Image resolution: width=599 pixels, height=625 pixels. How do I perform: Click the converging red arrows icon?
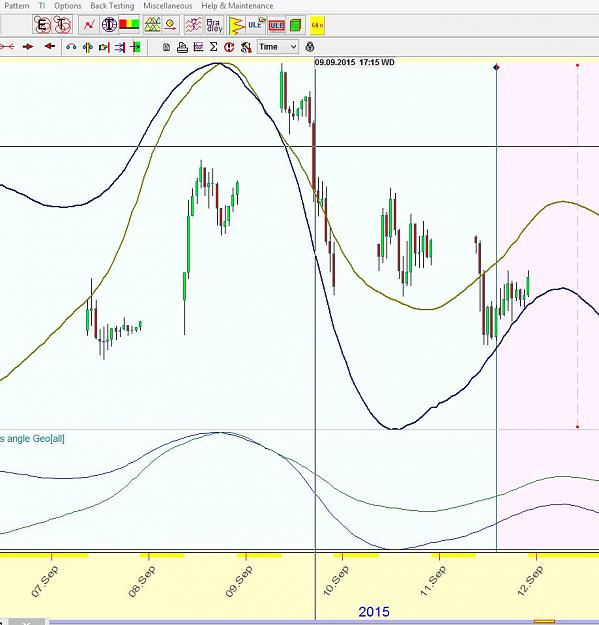pyautogui.click(x=7, y=47)
